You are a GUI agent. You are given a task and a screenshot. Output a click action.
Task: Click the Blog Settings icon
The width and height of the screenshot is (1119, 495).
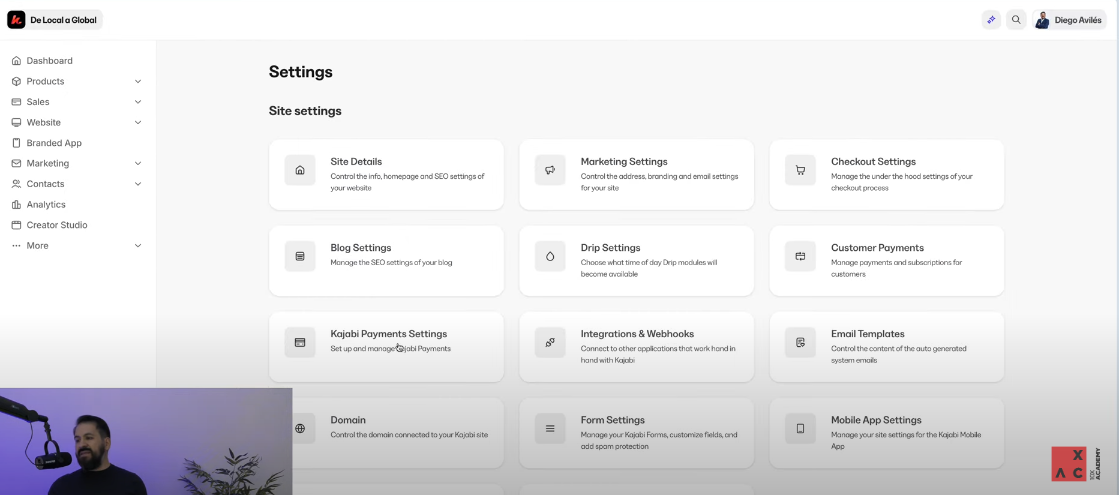(x=300, y=256)
